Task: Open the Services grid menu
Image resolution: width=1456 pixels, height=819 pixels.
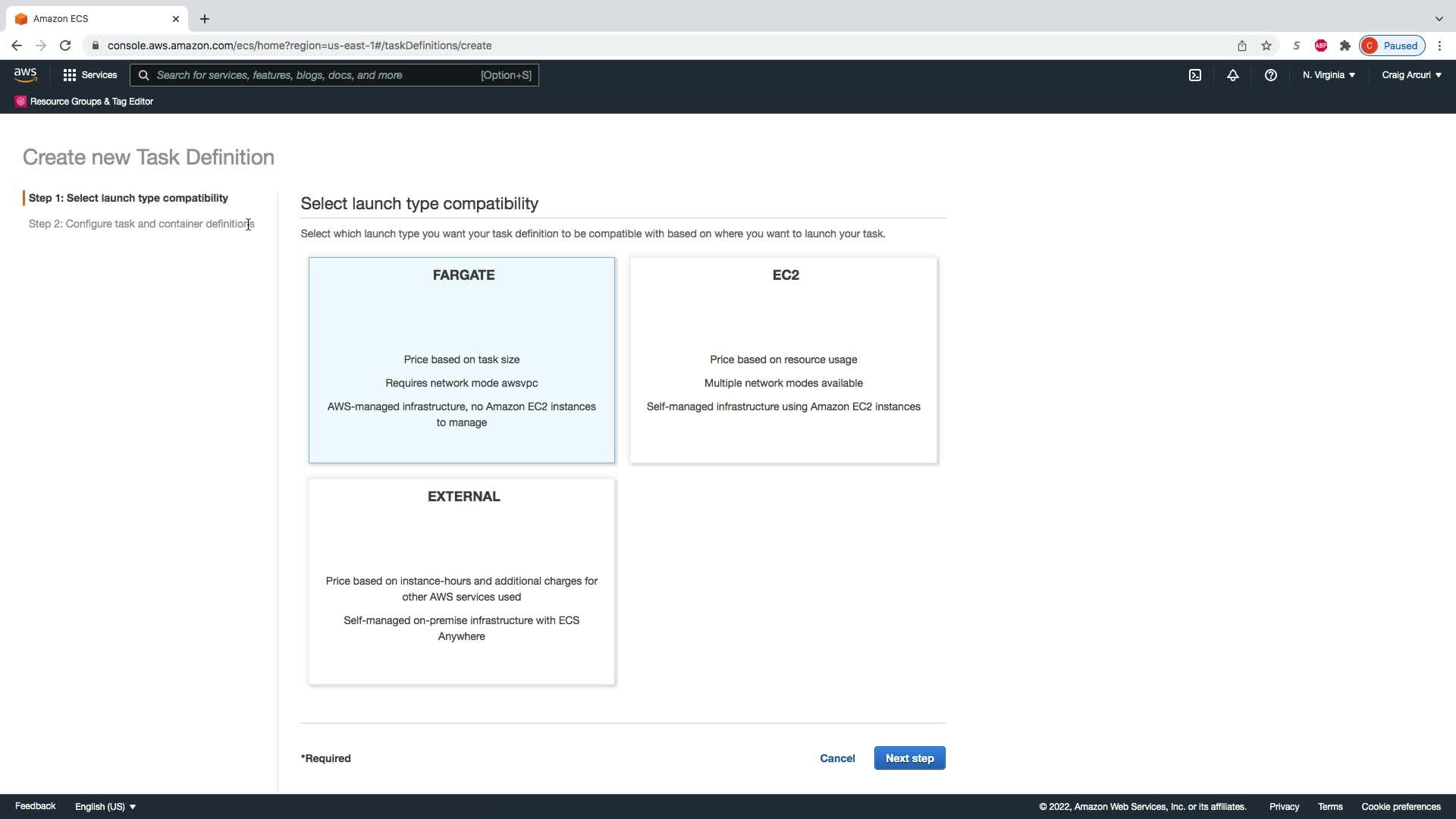Action: coord(89,75)
